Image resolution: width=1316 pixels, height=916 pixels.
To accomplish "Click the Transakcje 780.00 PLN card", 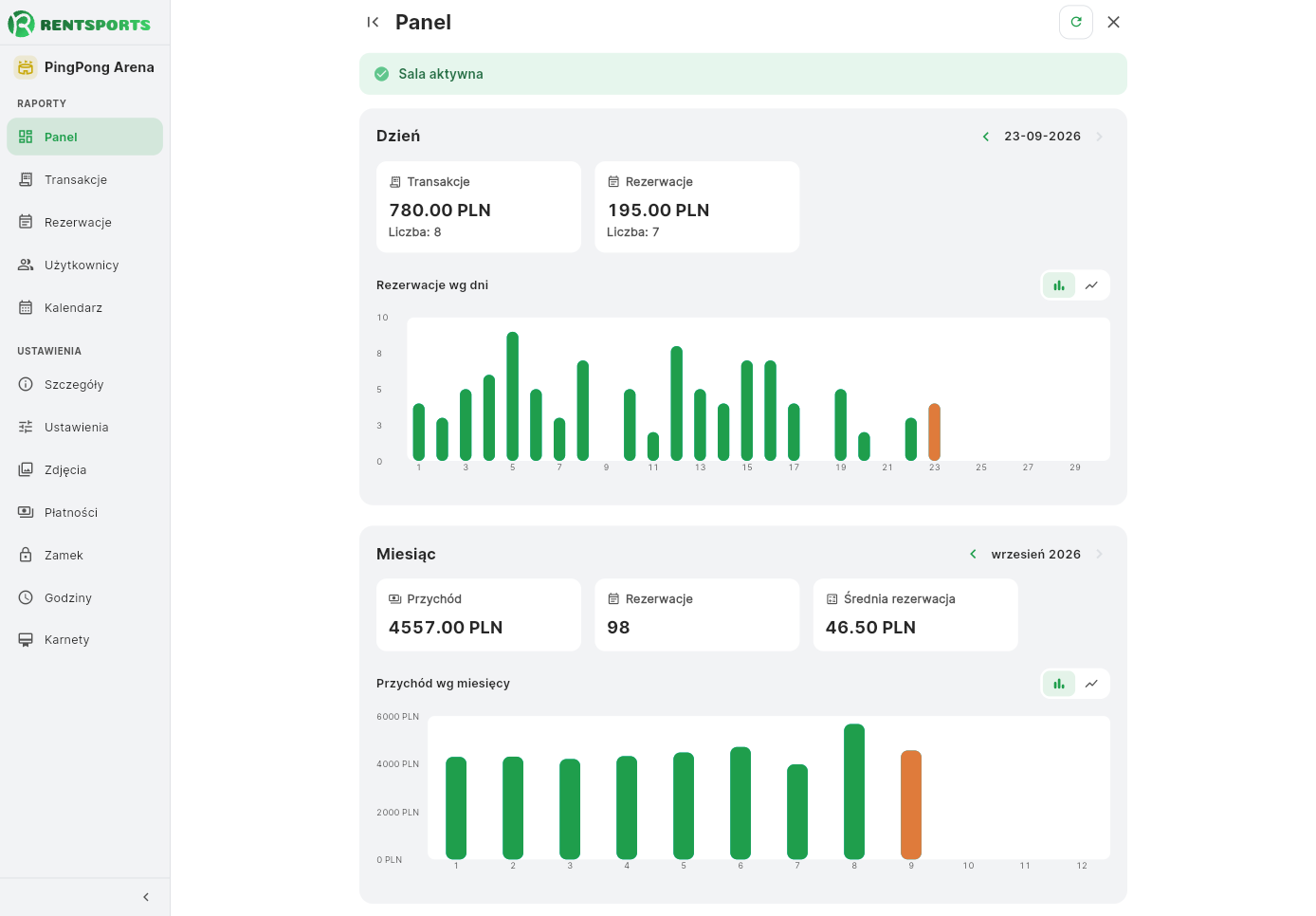I will click(479, 207).
